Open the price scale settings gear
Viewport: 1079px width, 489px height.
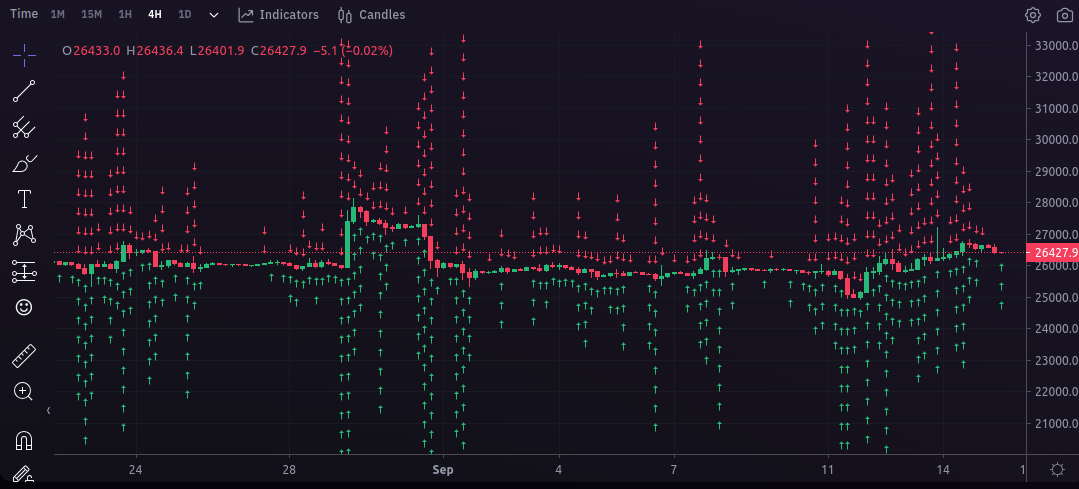pyautogui.click(x=1058, y=470)
